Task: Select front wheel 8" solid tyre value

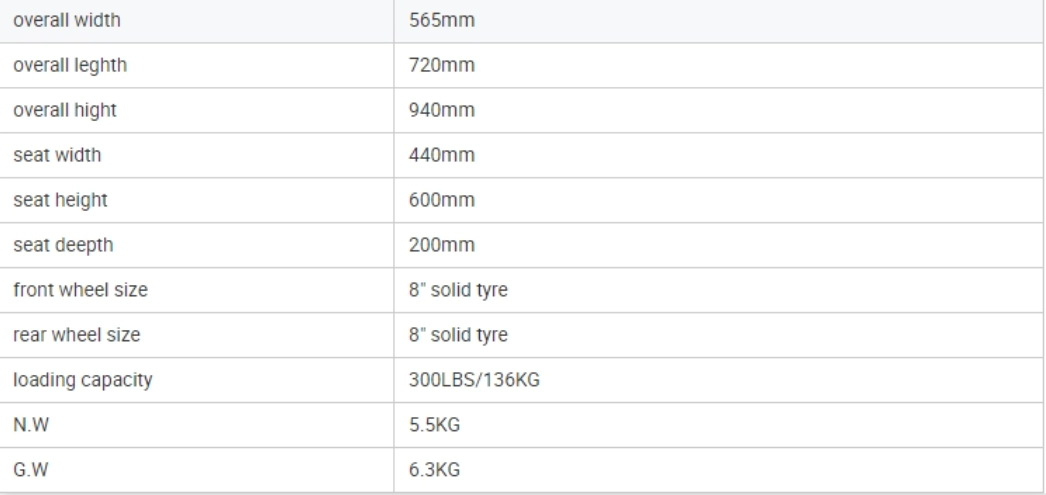Action: pyautogui.click(x=458, y=290)
